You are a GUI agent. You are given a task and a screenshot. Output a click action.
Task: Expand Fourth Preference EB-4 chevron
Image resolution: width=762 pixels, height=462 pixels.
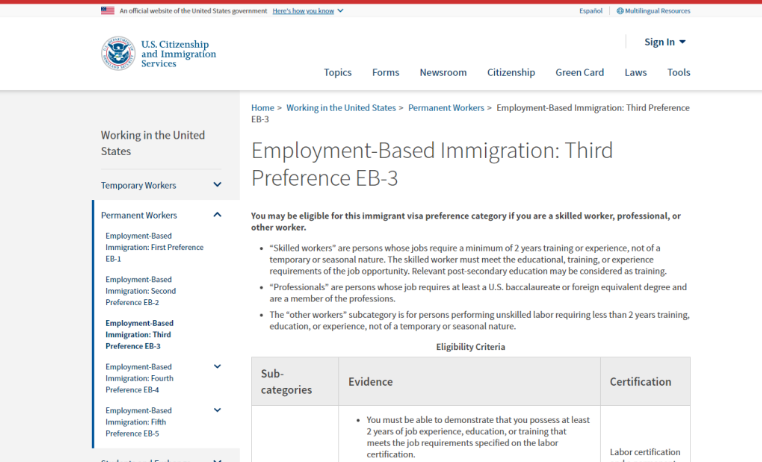tap(217, 366)
